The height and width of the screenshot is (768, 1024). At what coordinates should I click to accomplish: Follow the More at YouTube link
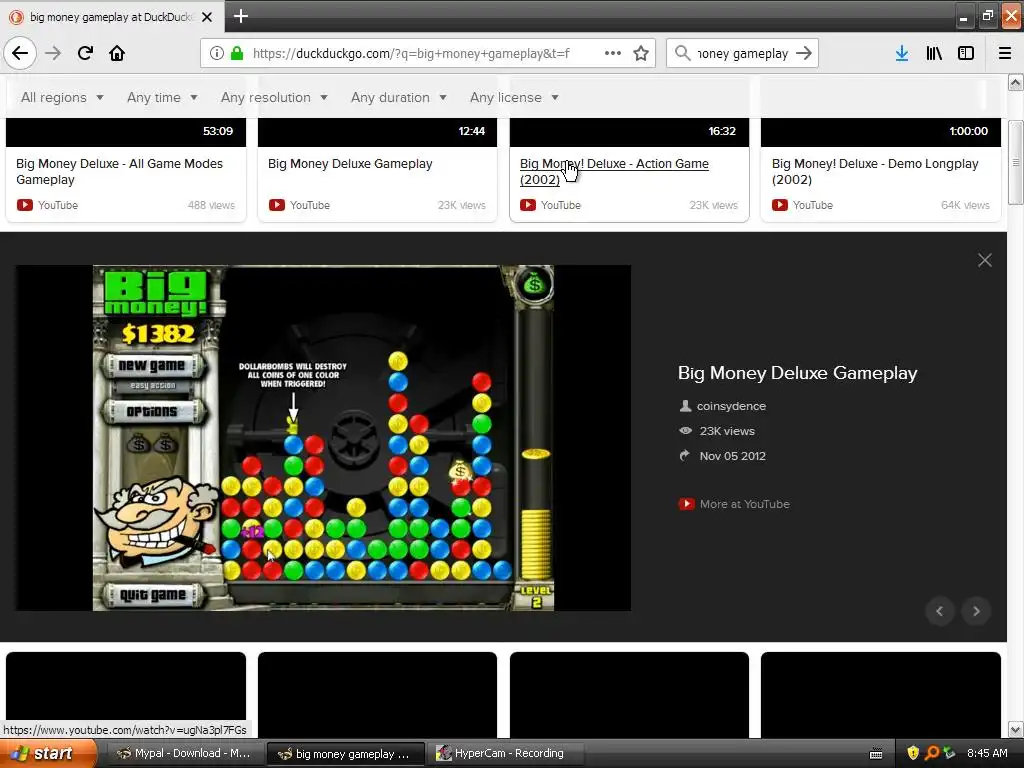744,504
